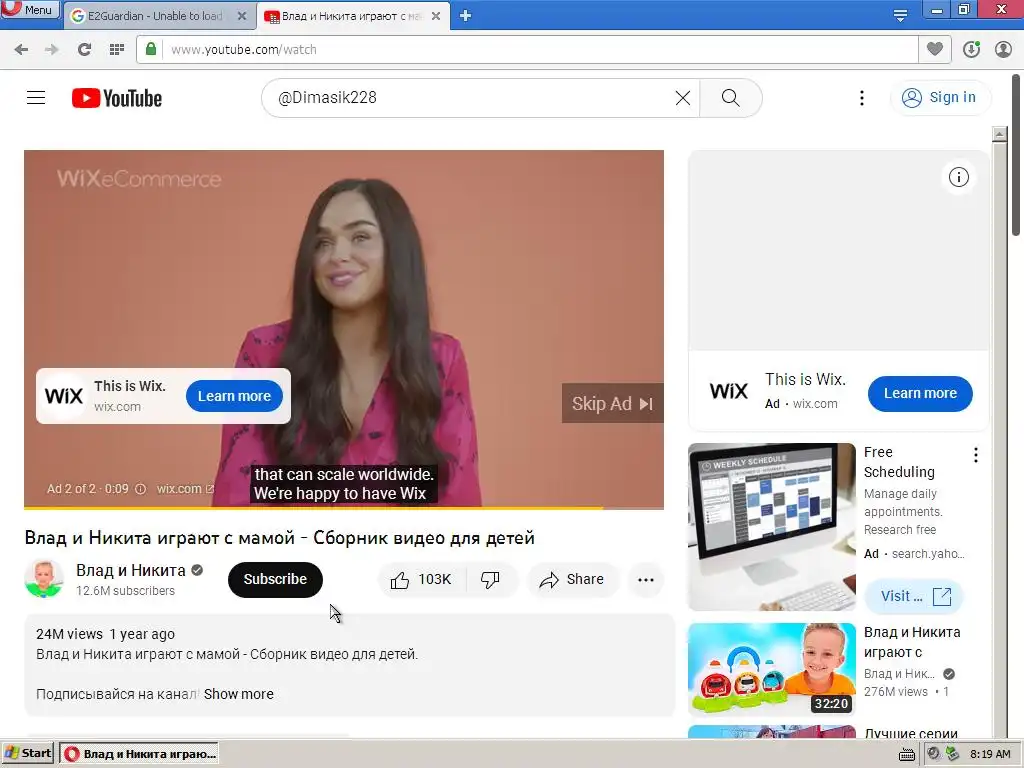The width and height of the screenshot is (1024, 768).
Task: Open the wix.com link in video player
Action: click(185, 489)
